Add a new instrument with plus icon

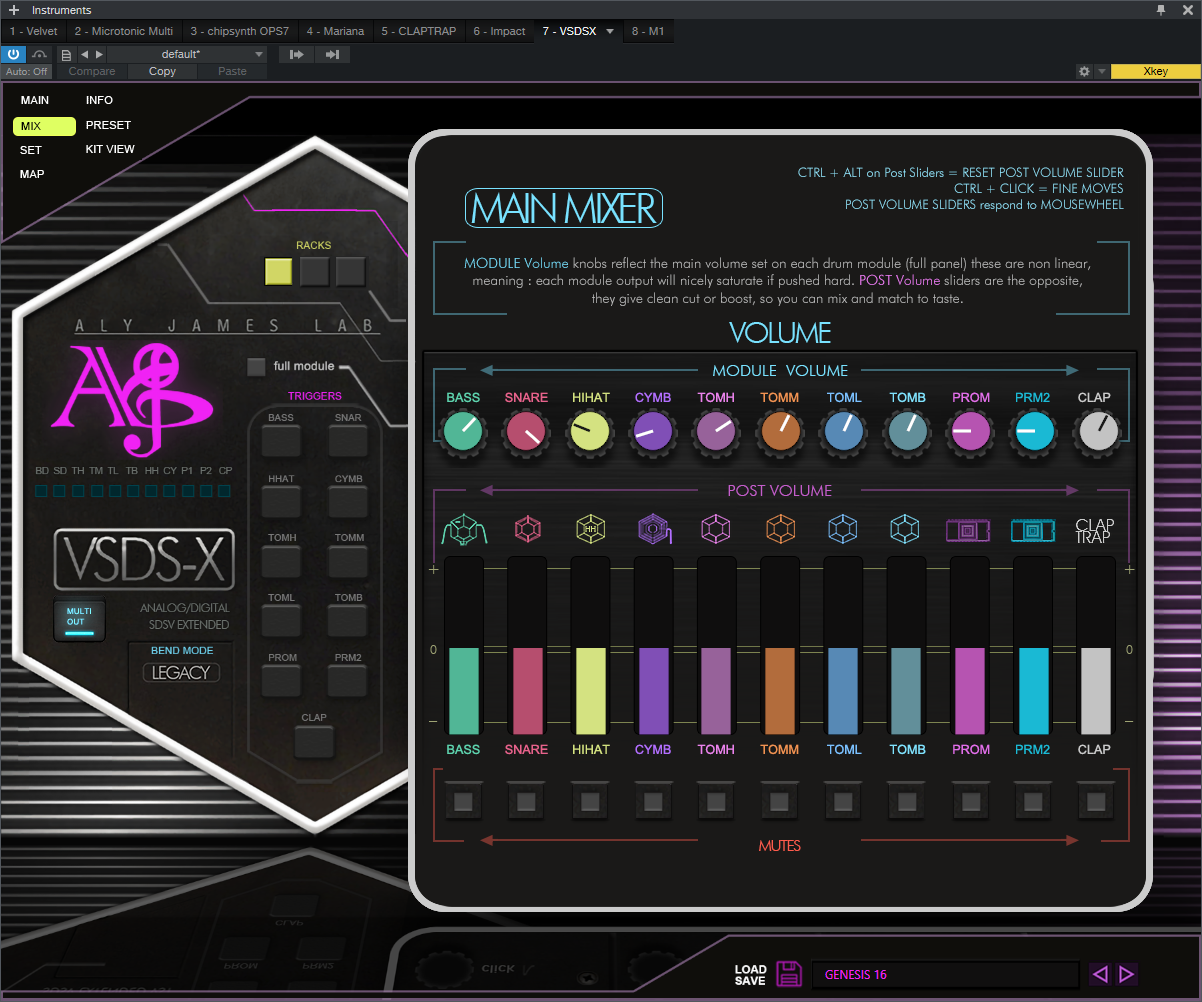pyautogui.click(x=13, y=10)
